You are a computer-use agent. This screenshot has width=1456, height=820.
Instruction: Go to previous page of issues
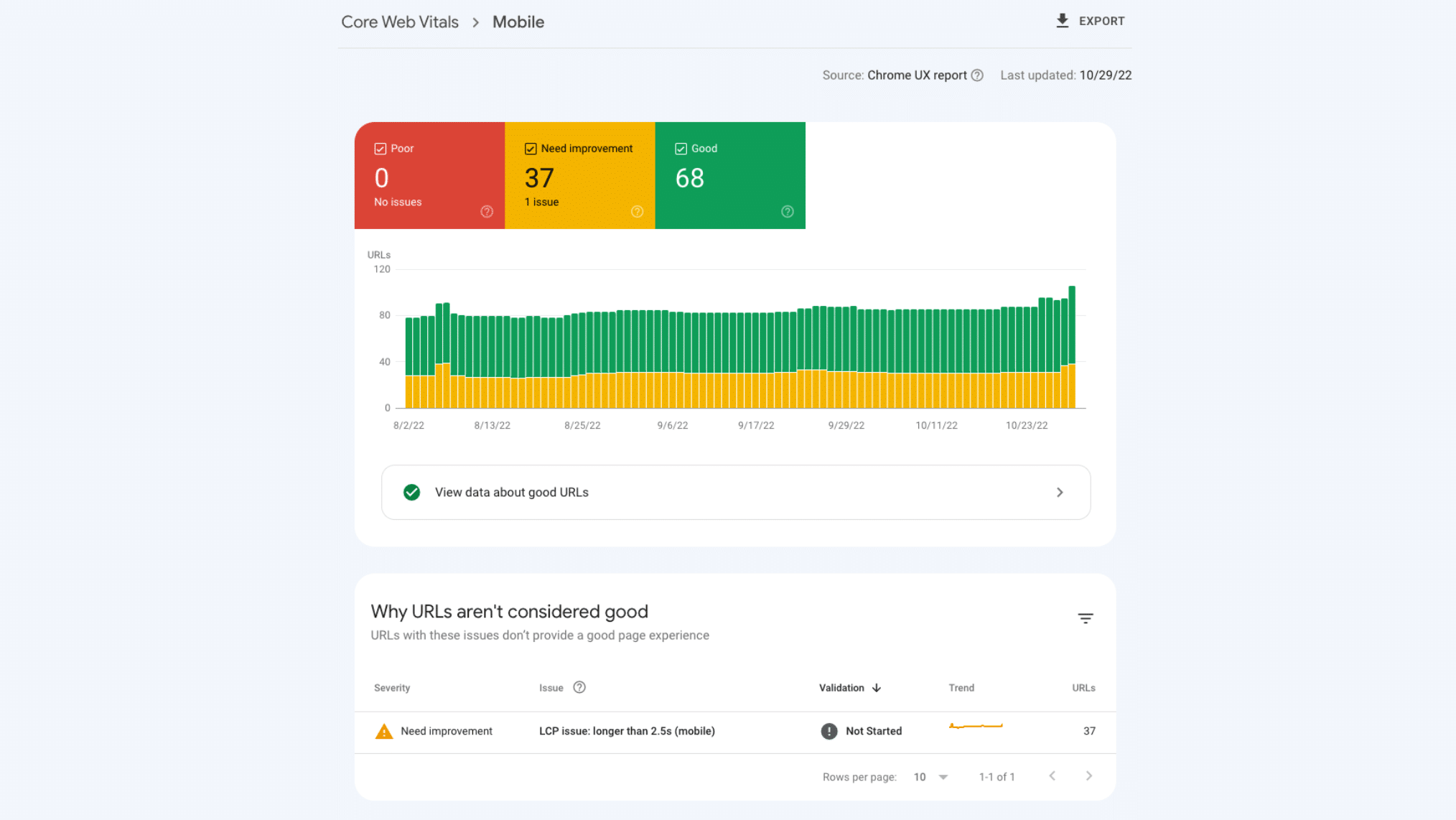coord(1052,776)
